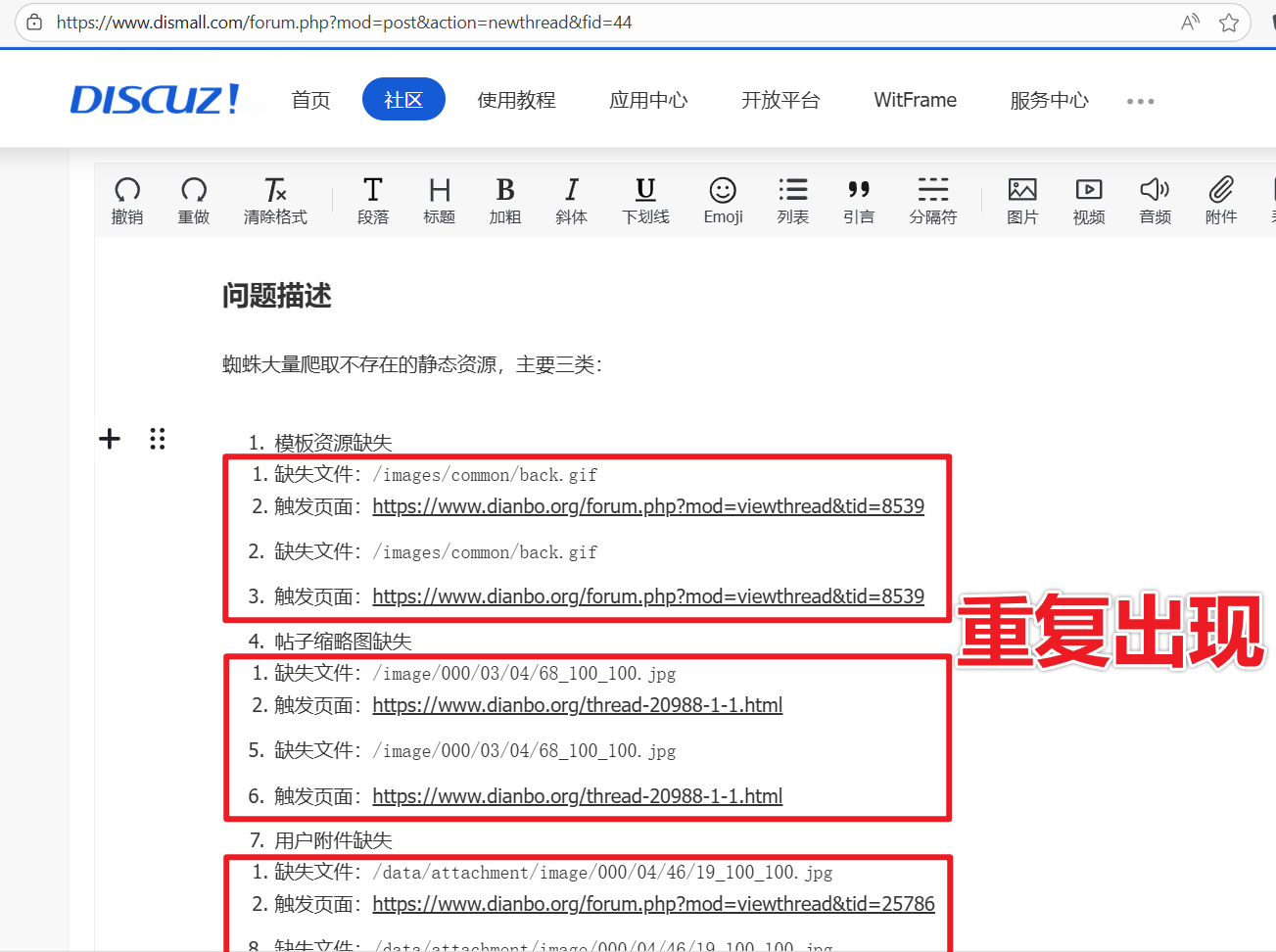Click the plus icon to add block
The image size is (1276, 952).
click(x=110, y=439)
